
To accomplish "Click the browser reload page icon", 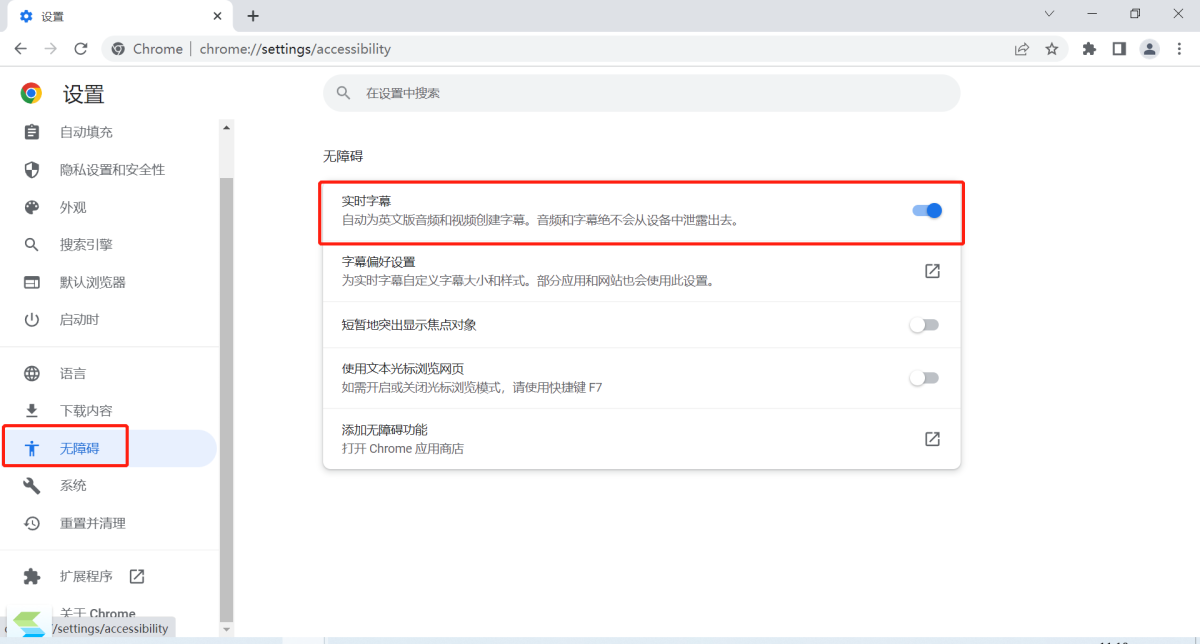I will point(81,49).
